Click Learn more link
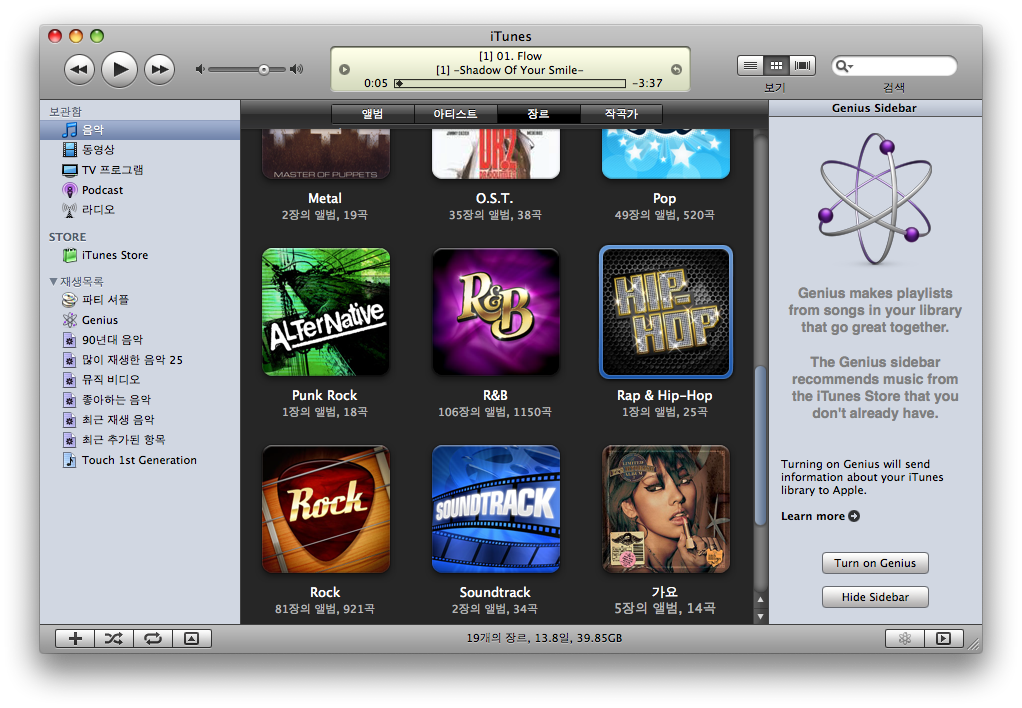 coord(820,516)
